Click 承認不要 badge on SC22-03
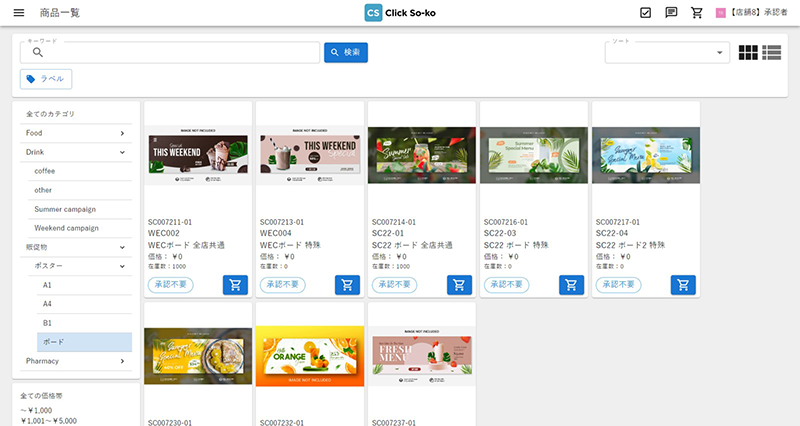 [x=507, y=285]
